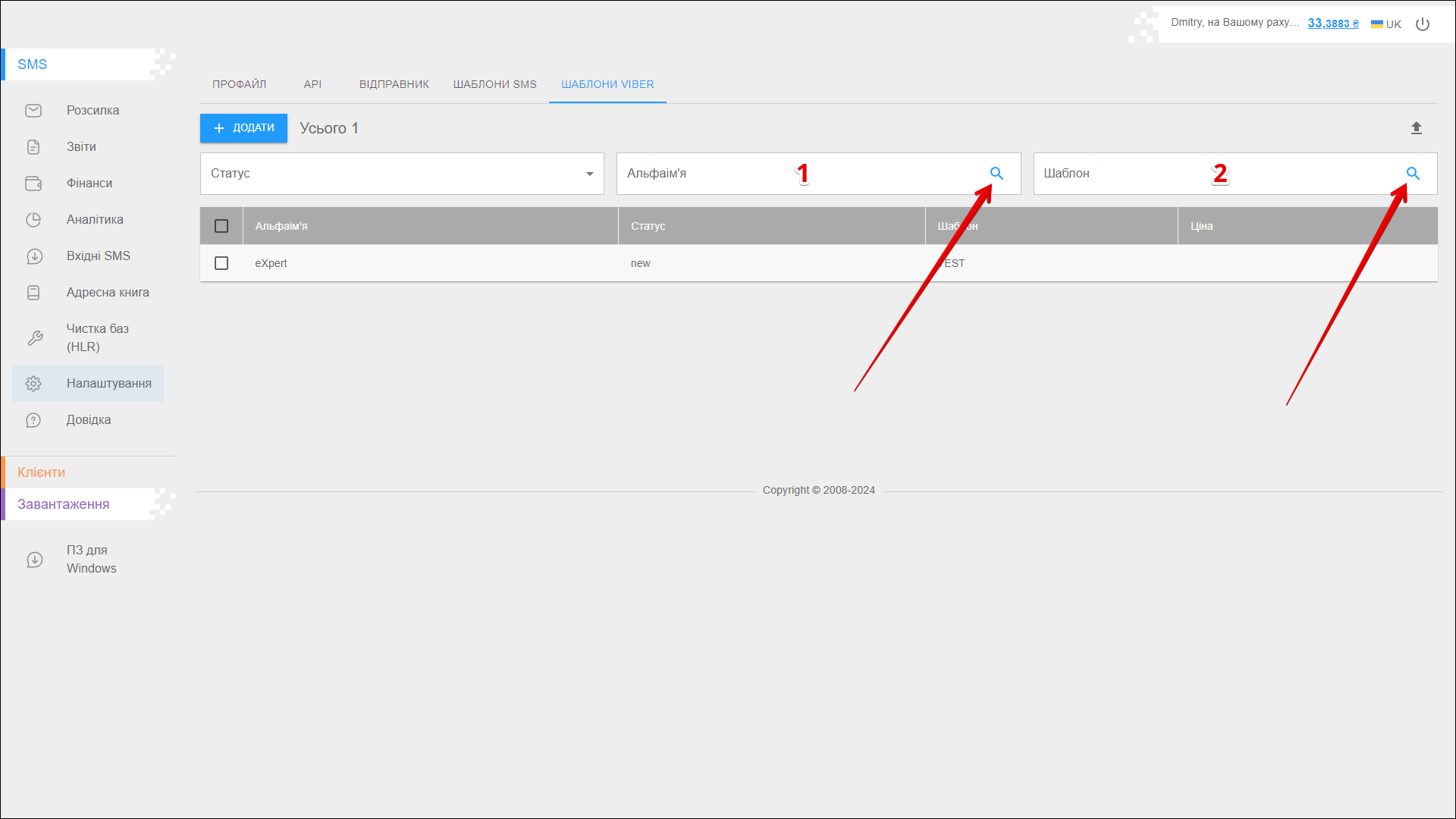This screenshot has width=1456, height=819.
Task: Expand the Клієнти section
Action: 42,472
